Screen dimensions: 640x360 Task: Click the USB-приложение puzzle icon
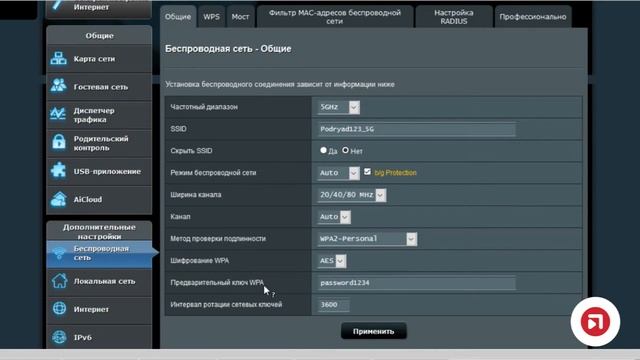58,170
